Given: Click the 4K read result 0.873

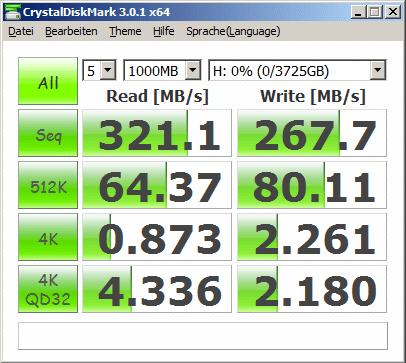Looking at the screenshot, I should 157,237.
